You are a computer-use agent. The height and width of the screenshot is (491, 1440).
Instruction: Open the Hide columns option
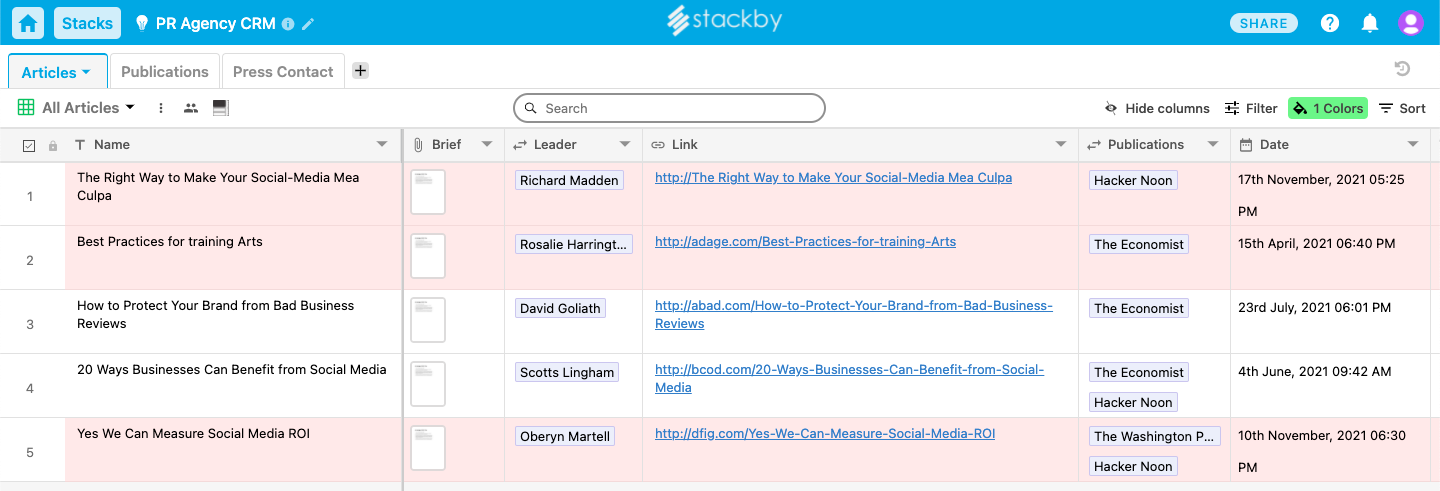(1157, 108)
